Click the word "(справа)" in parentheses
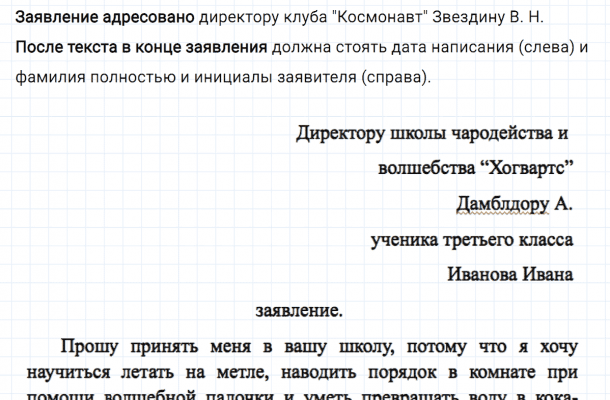The image size is (610, 400). (x=393, y=78)
